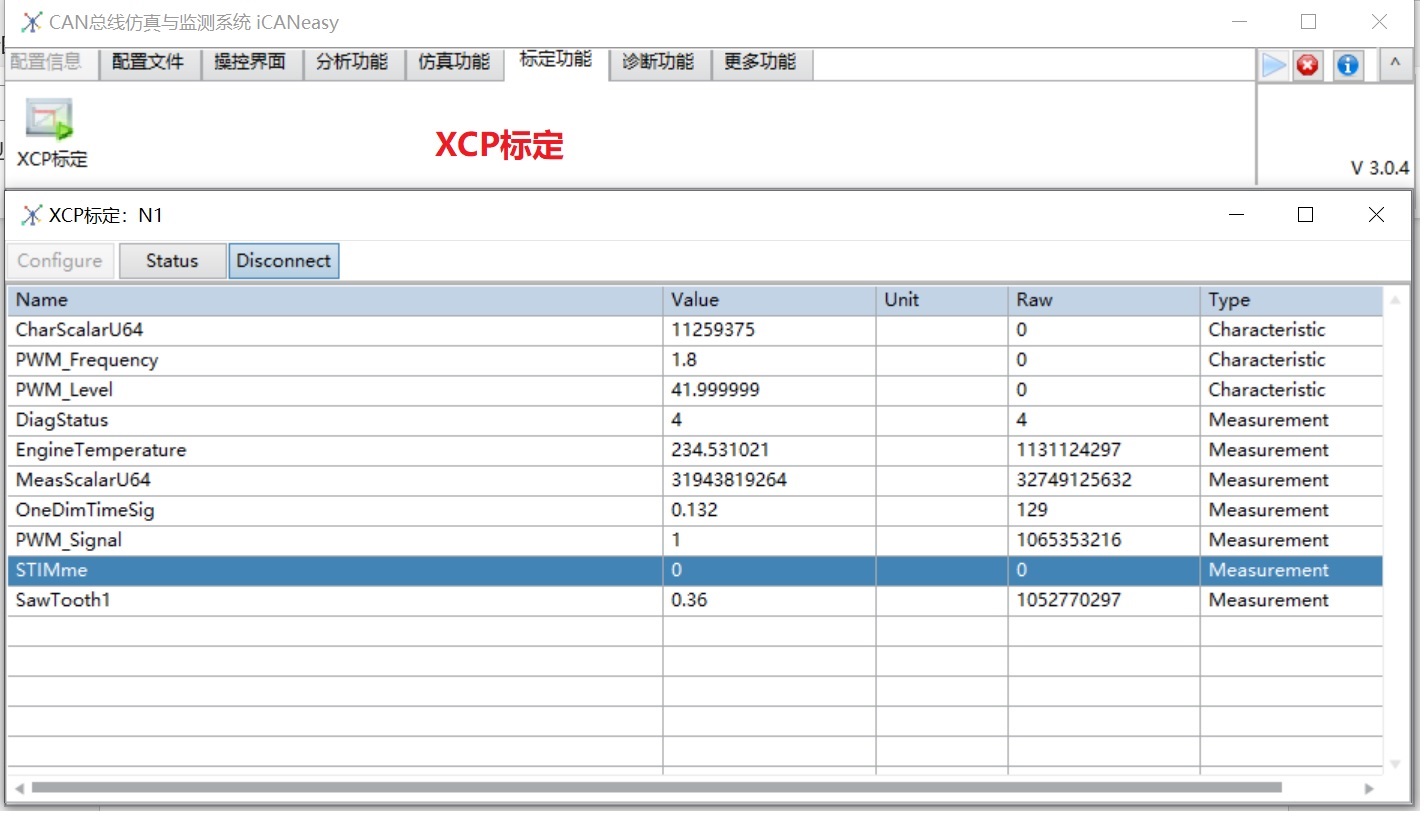Open the 仿真功能 tab

click(454, 62)
